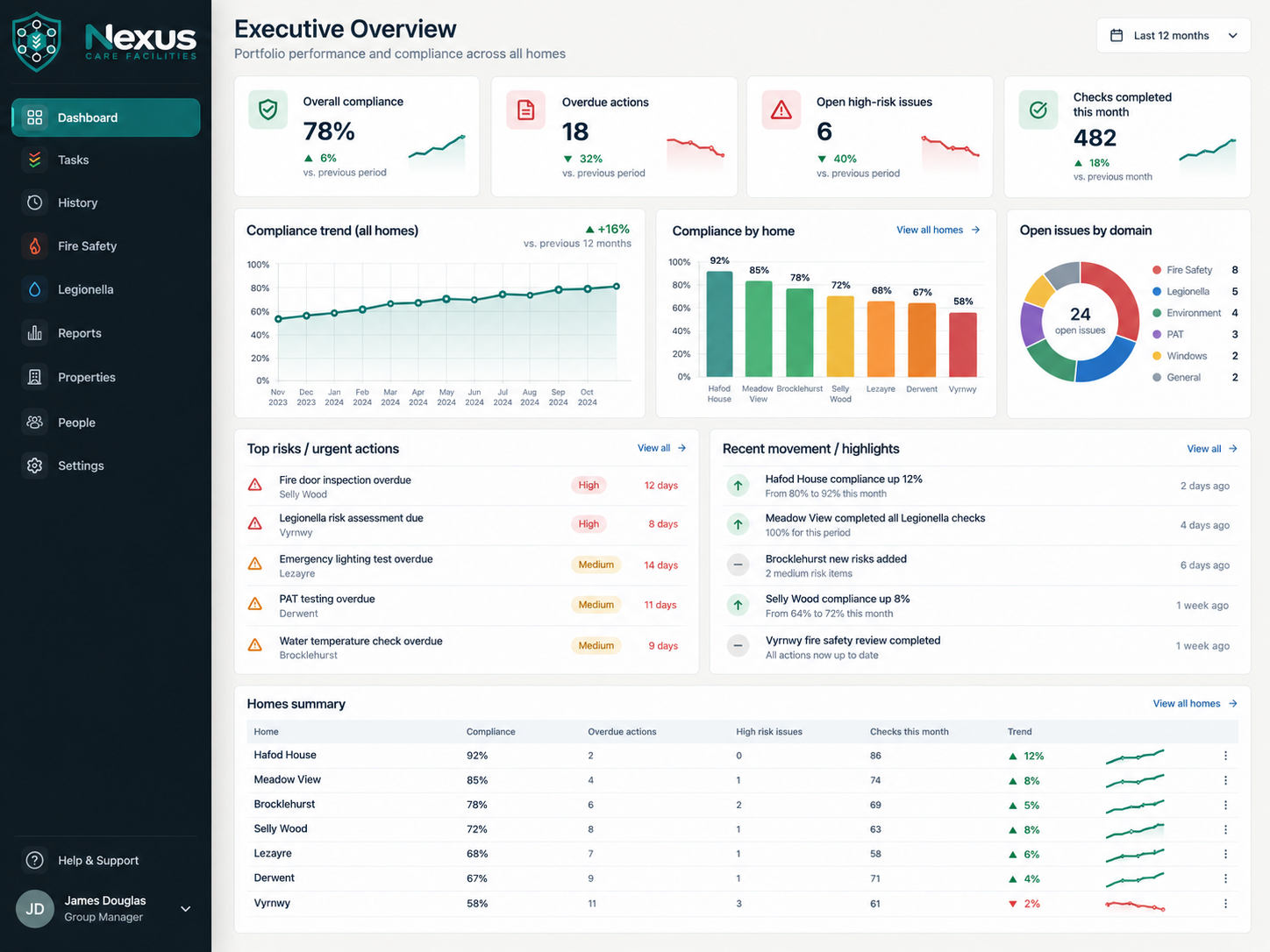The image size is (1270, 952).
Task: Click warning icon beside Emergency lighting test overdue
Action: (x=255, y=564)
